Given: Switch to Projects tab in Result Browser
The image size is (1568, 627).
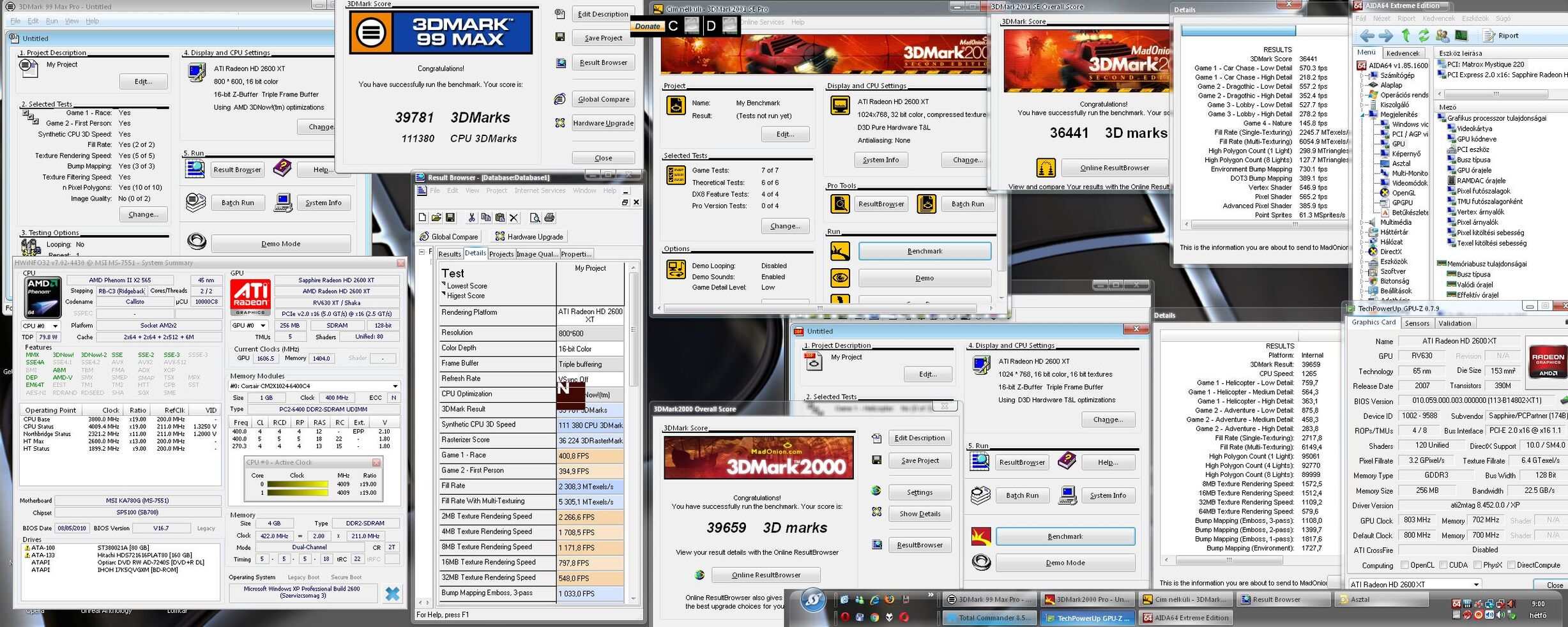Looking at the screenshot, I should (501, 254).
